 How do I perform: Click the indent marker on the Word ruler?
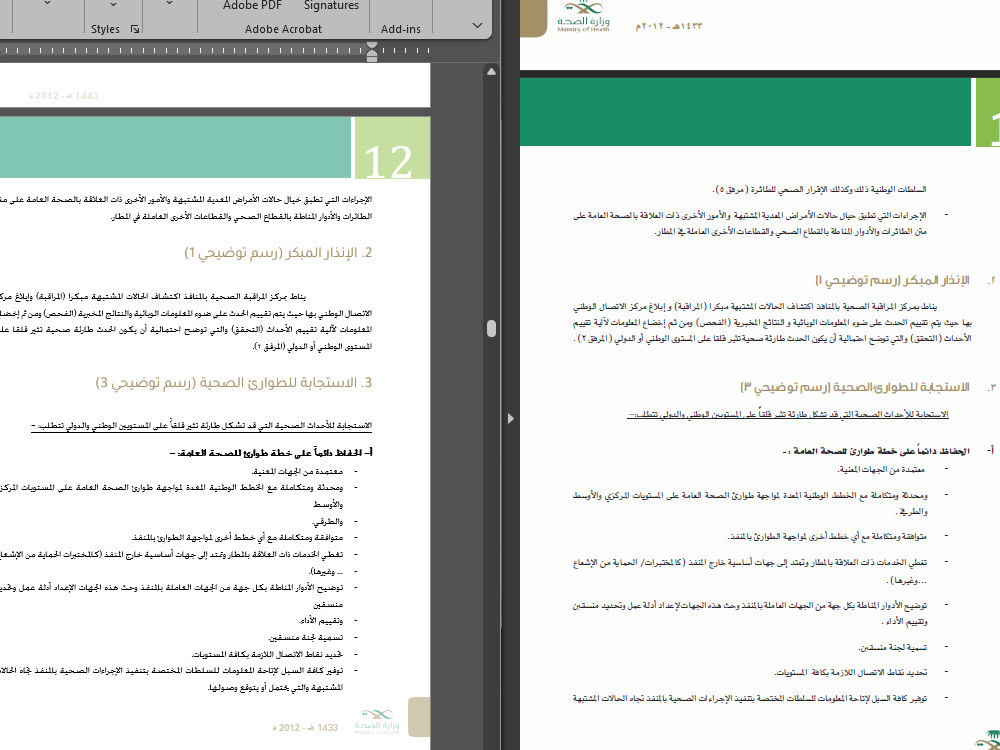pos(372,51)
